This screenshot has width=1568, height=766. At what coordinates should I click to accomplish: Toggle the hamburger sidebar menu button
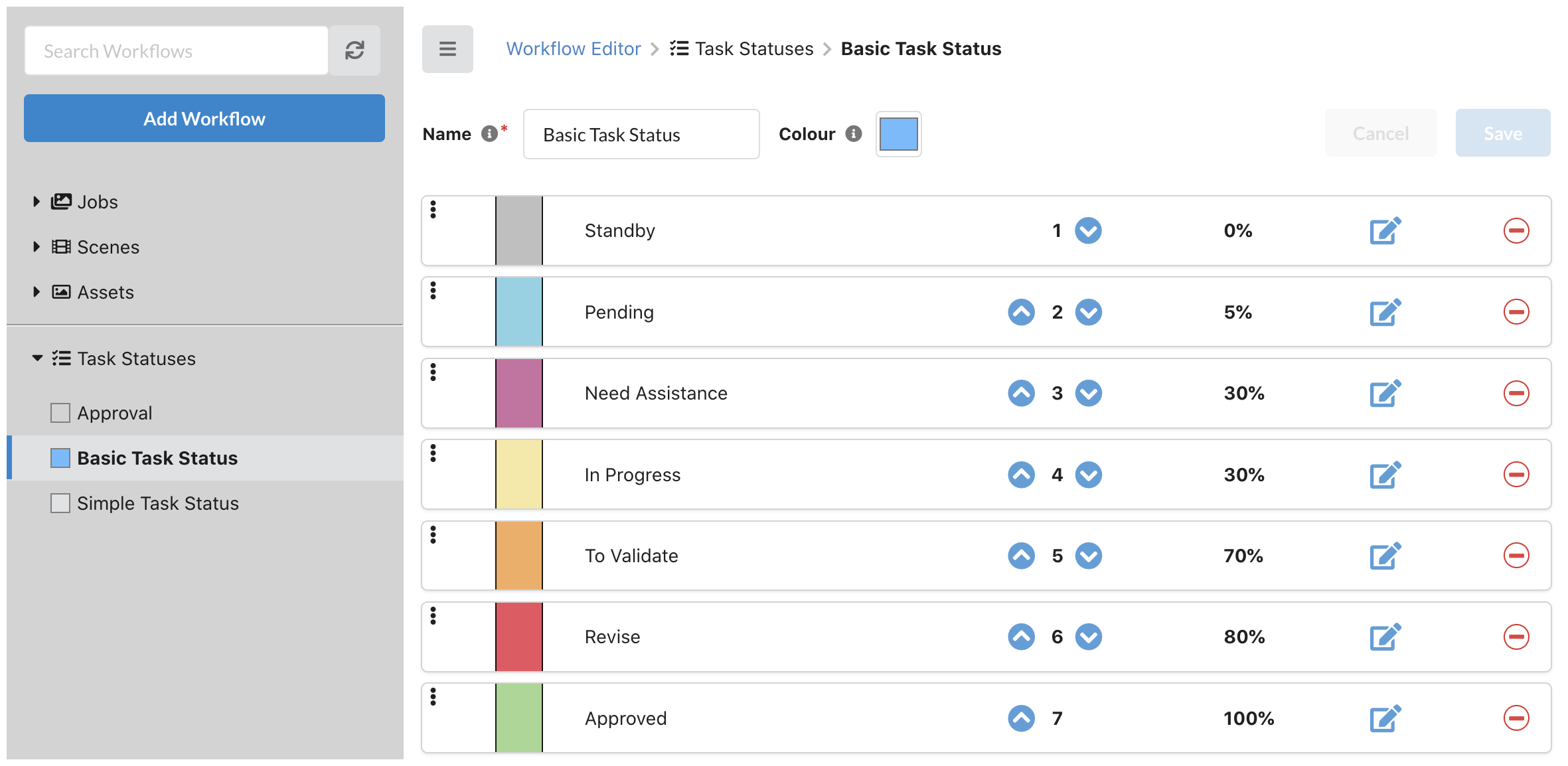click(447, 49)
